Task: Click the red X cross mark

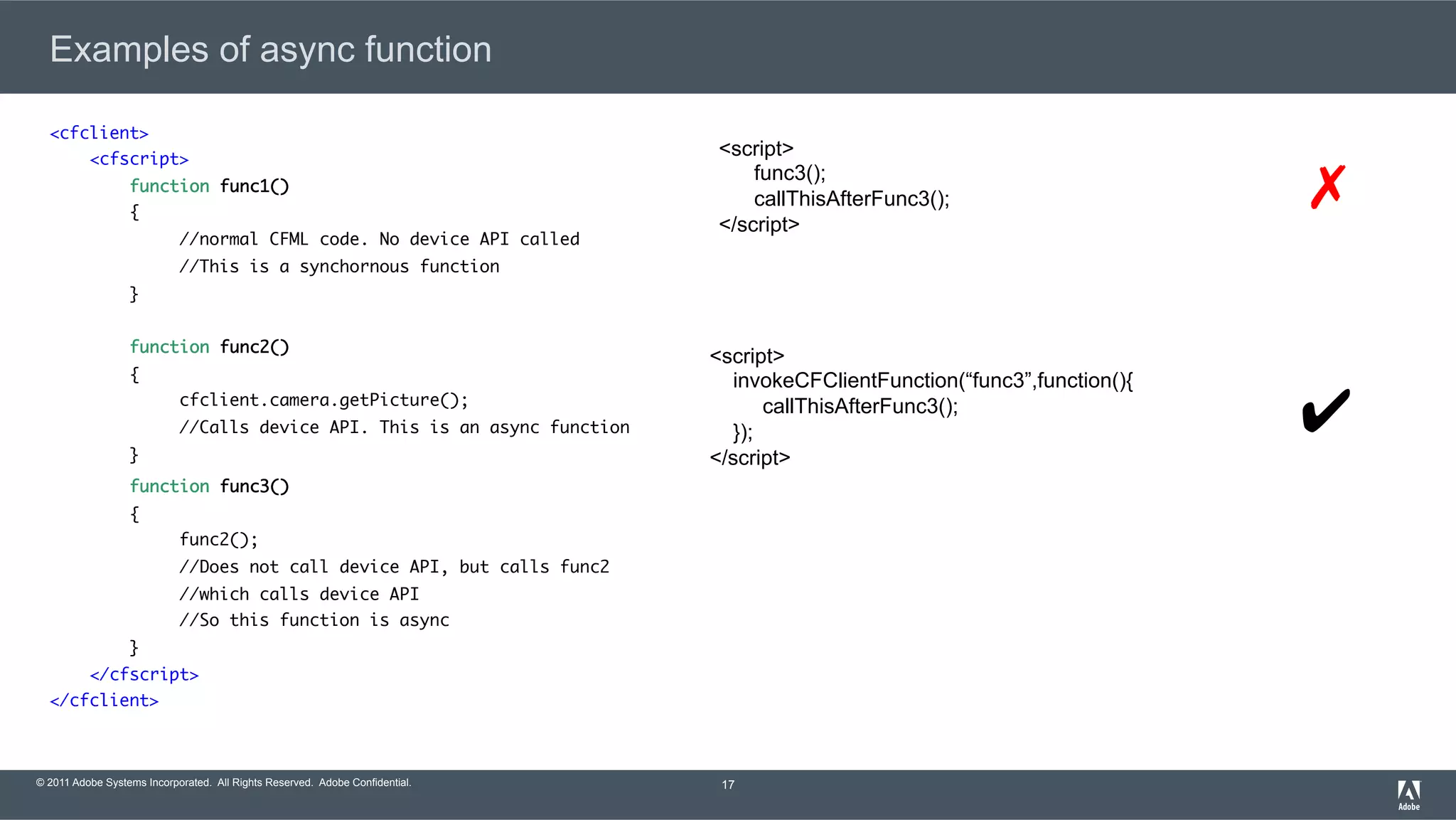Action: [x=1327, y=186]
